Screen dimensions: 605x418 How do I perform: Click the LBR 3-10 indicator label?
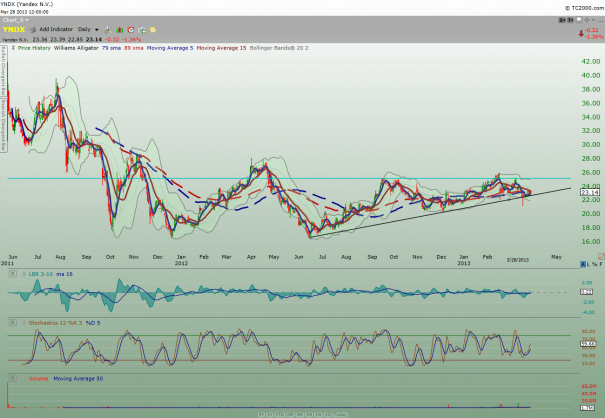tap(40, 274)
